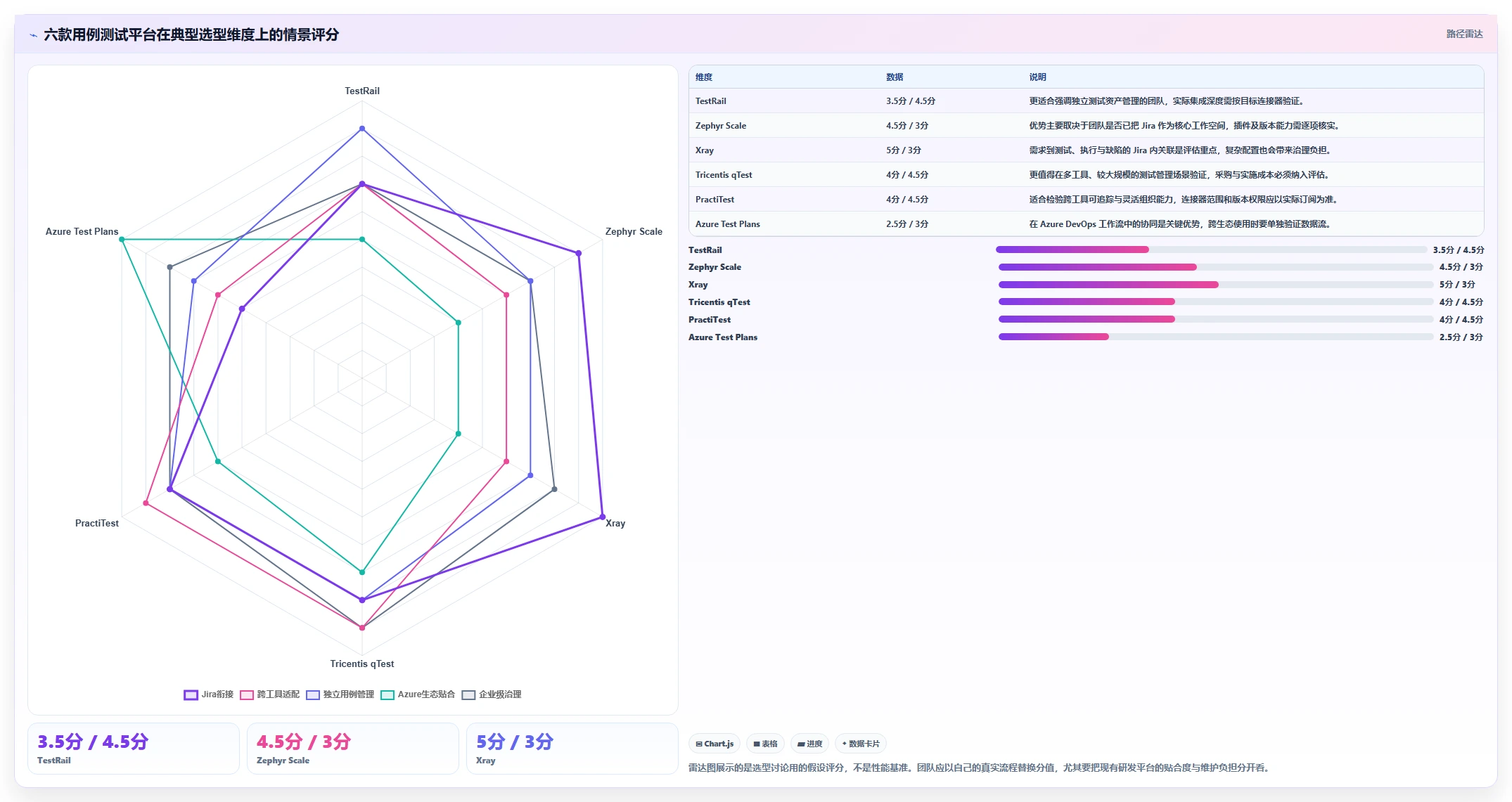Toggle the Jira衔接 legend swatch
The width and height of the screenshot is (1512, 802).
(x=191, y=694)
